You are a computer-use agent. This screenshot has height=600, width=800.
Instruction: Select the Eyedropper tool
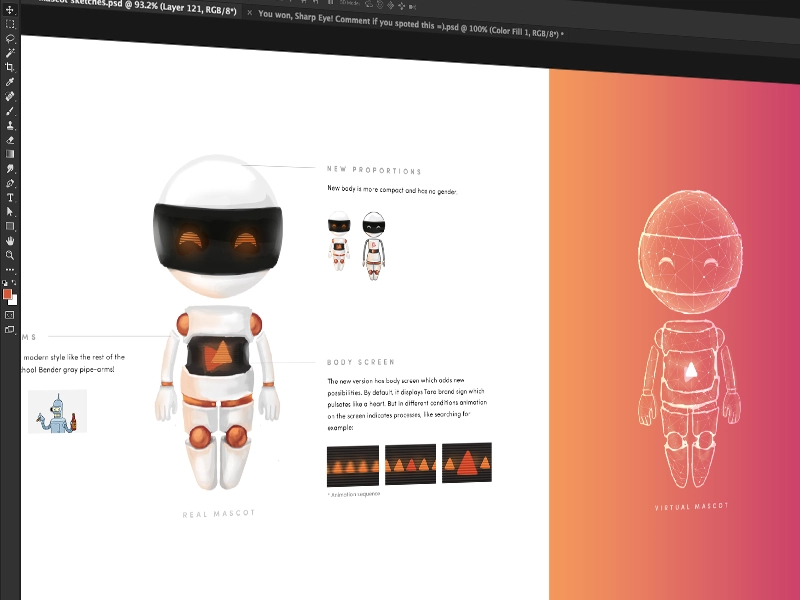pyautogui.click(x=10, y=82)
